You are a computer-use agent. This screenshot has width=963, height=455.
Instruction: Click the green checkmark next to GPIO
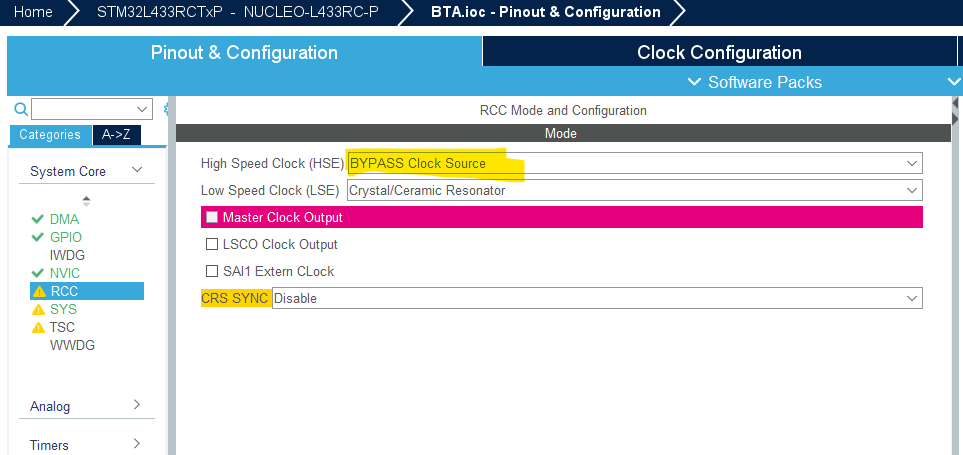[x=38, y=237]
